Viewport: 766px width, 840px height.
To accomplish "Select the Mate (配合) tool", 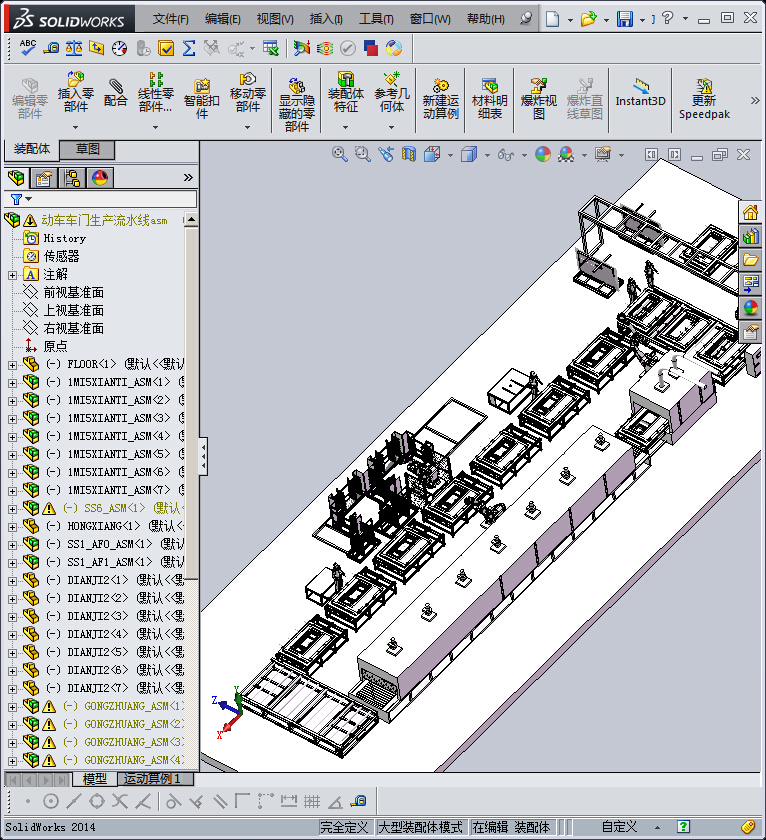I will (x=115, y=93).
